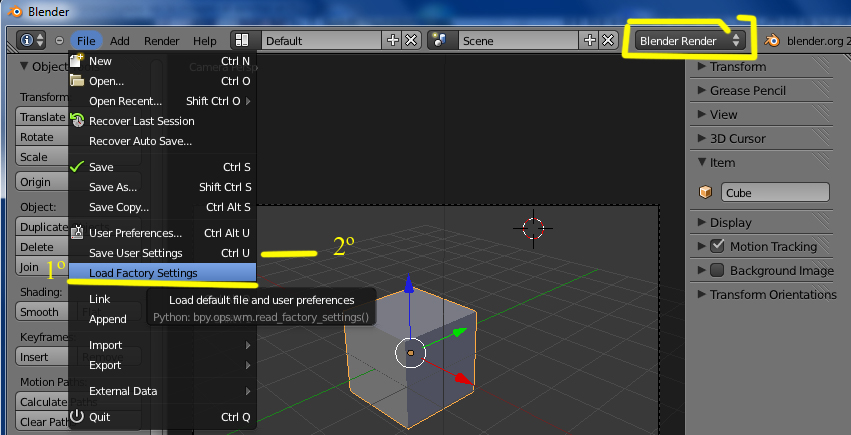Open the Blender Render engine dropdown
The image size is (851, 435).
[x=690, y=41]
